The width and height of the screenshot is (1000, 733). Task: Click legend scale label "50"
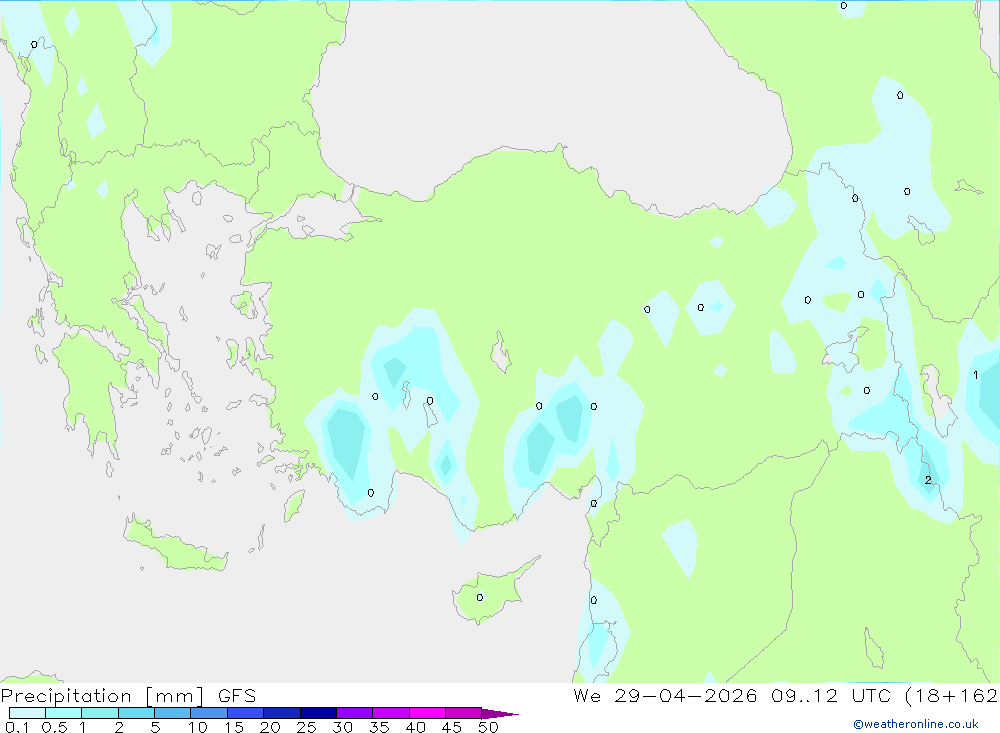488,727
